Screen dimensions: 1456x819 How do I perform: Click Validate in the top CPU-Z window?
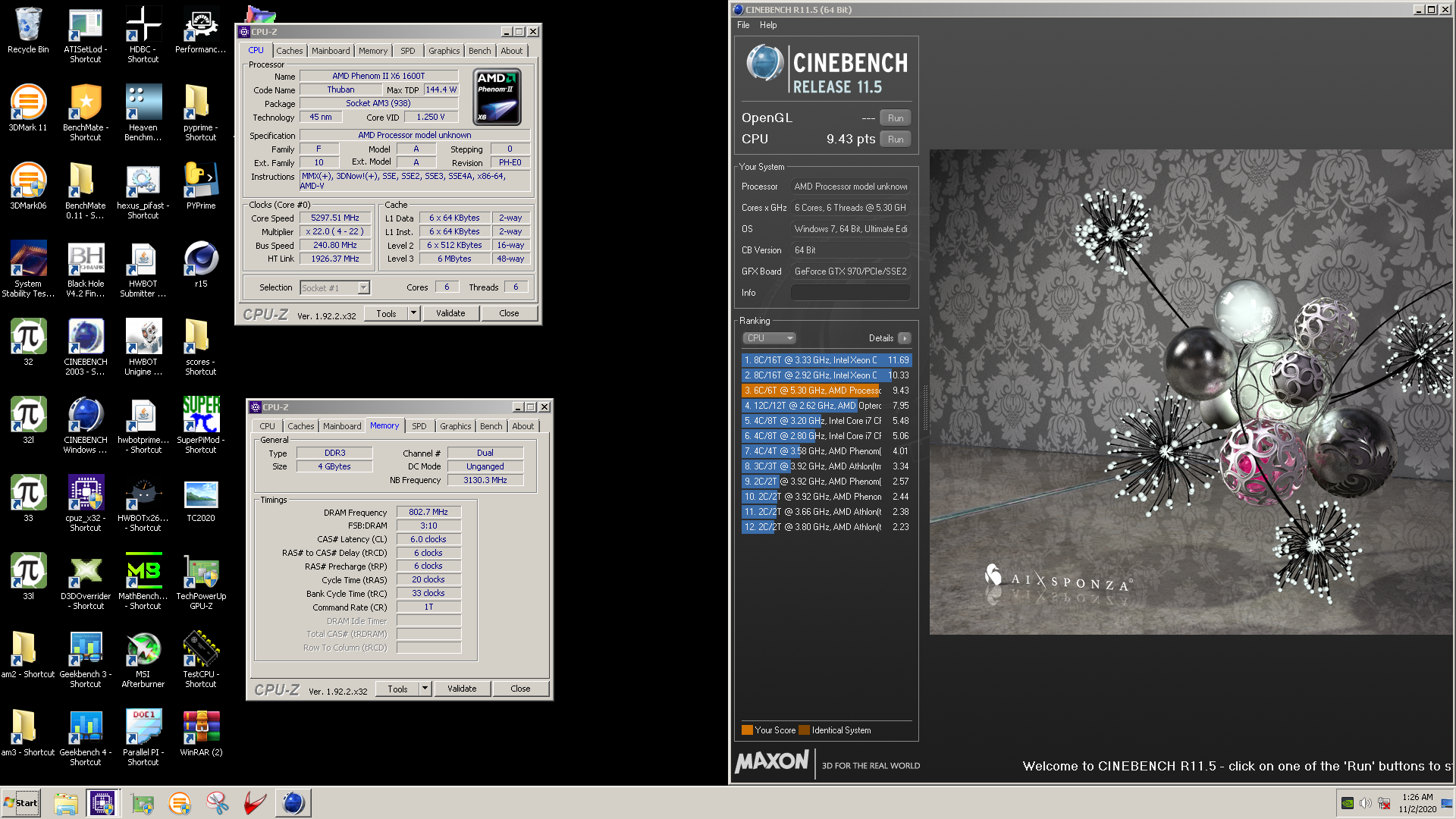tap(450, 313)
